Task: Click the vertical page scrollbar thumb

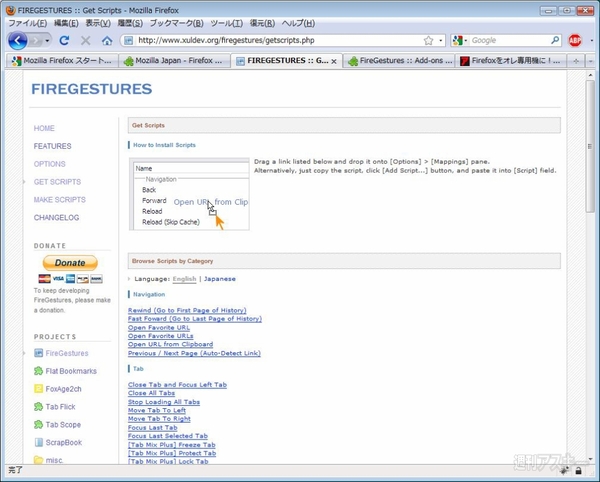Action: pyautogui.click(x=590, y=147)
